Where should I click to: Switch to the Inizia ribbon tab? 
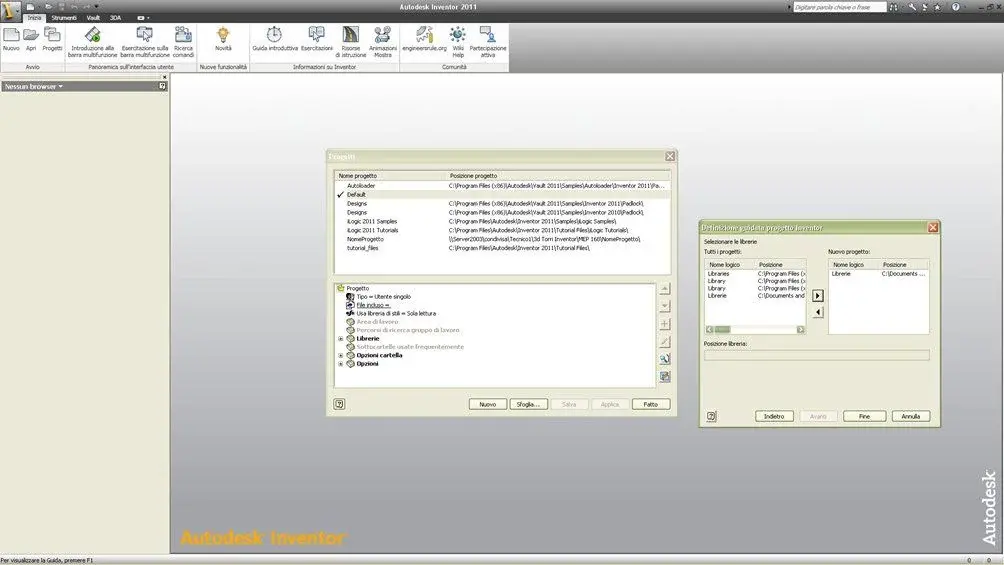click(34, 18)
